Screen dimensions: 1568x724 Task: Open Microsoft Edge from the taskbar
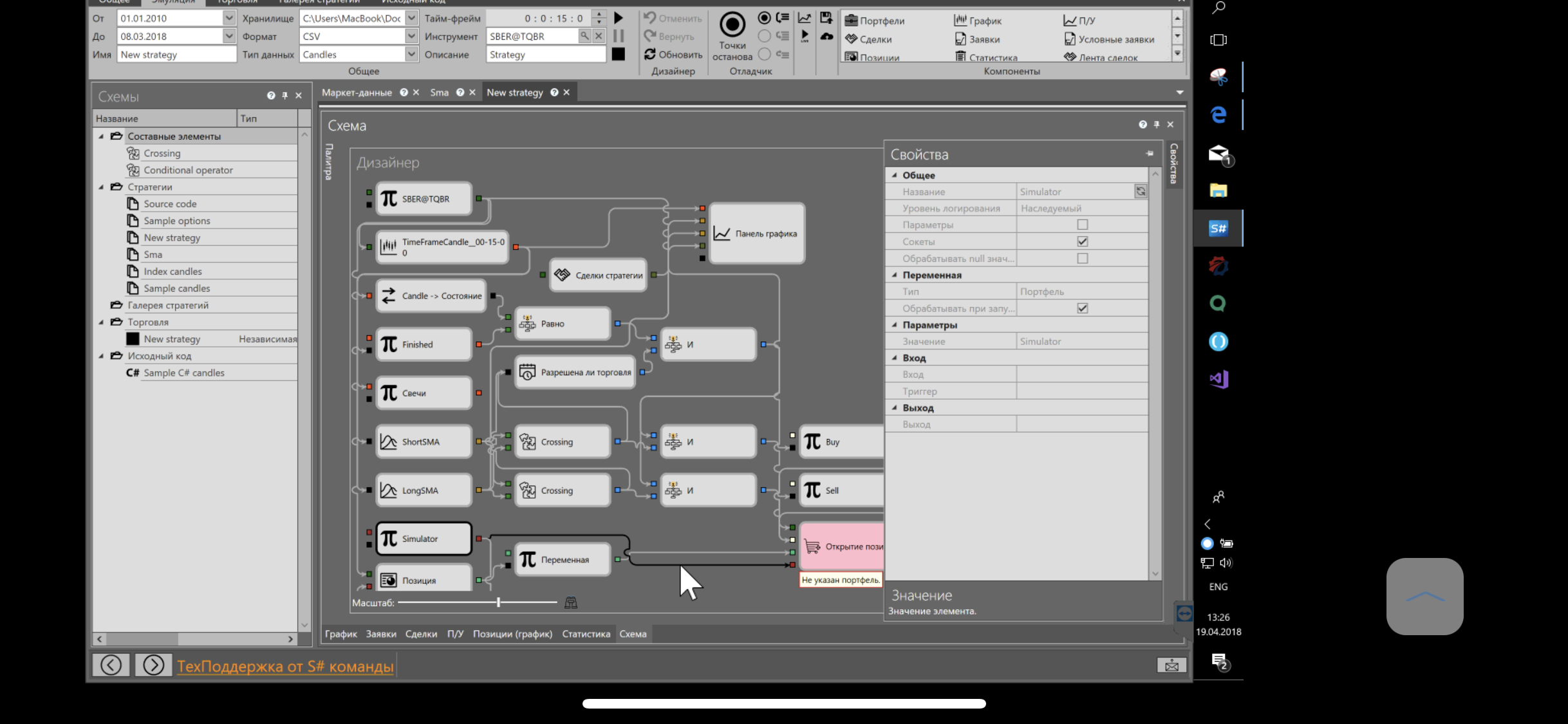point(1218,115)
